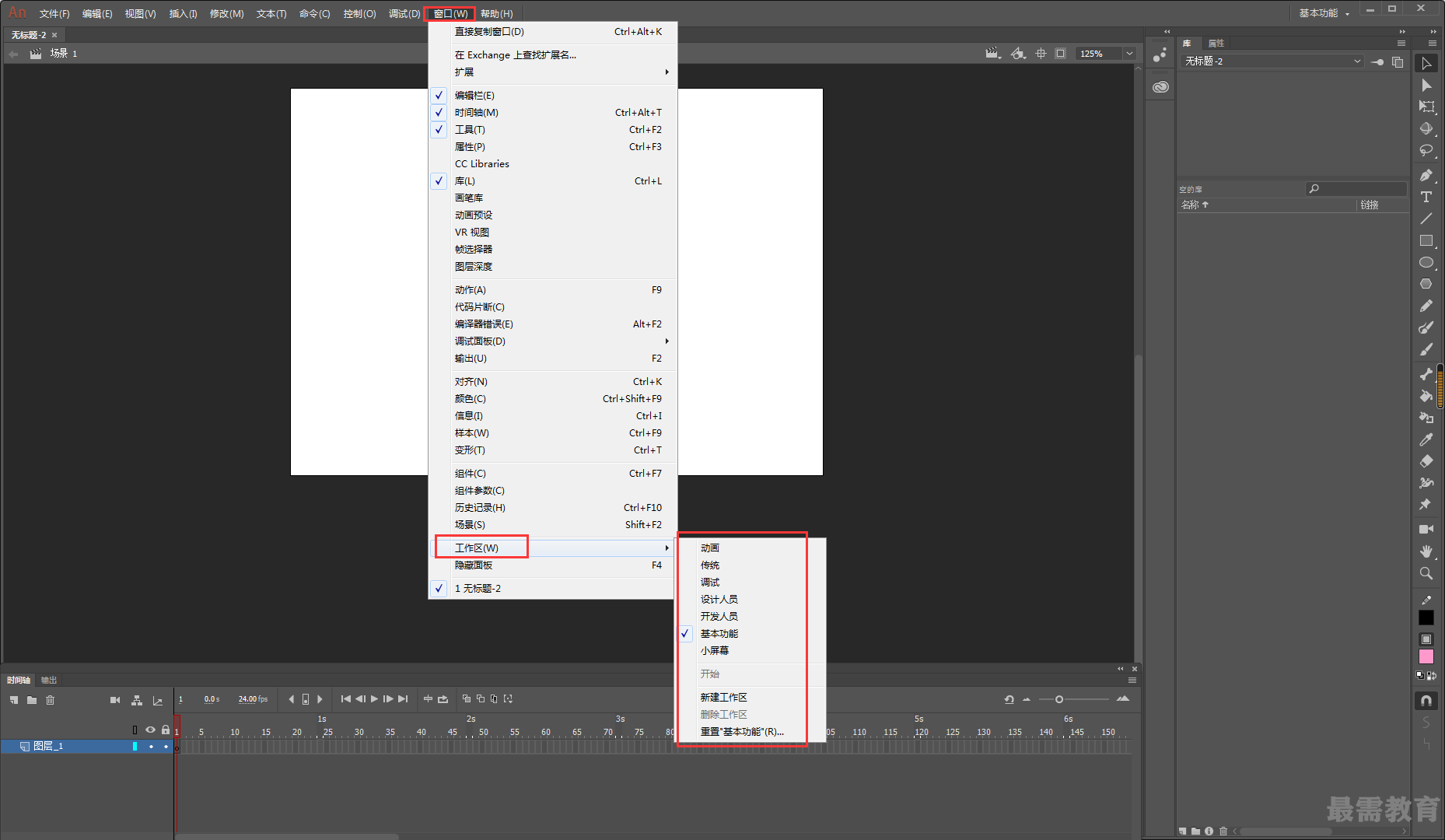Pin the current library
This screenshot has width=1445, height=840.
coord(1377,61)
